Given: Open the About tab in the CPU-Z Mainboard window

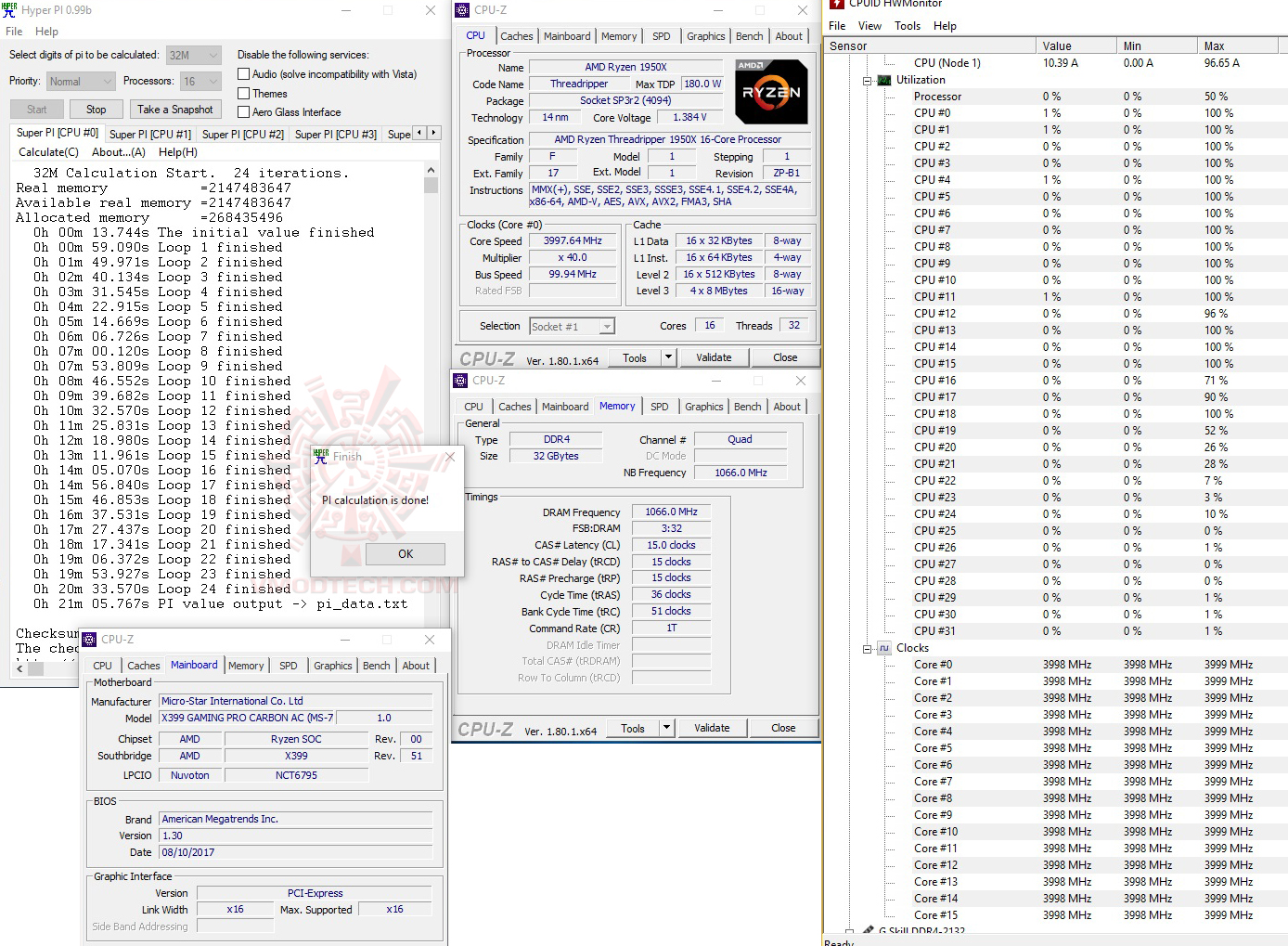Looking at the screenshot, I should coord(416,666).
